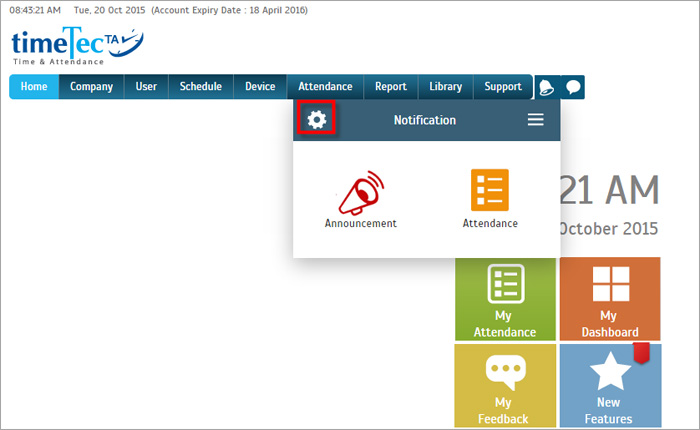Click the Tue, 20 Oct 2015 date
This screenshot has width=700, height=430.
(x=109, y=10)
